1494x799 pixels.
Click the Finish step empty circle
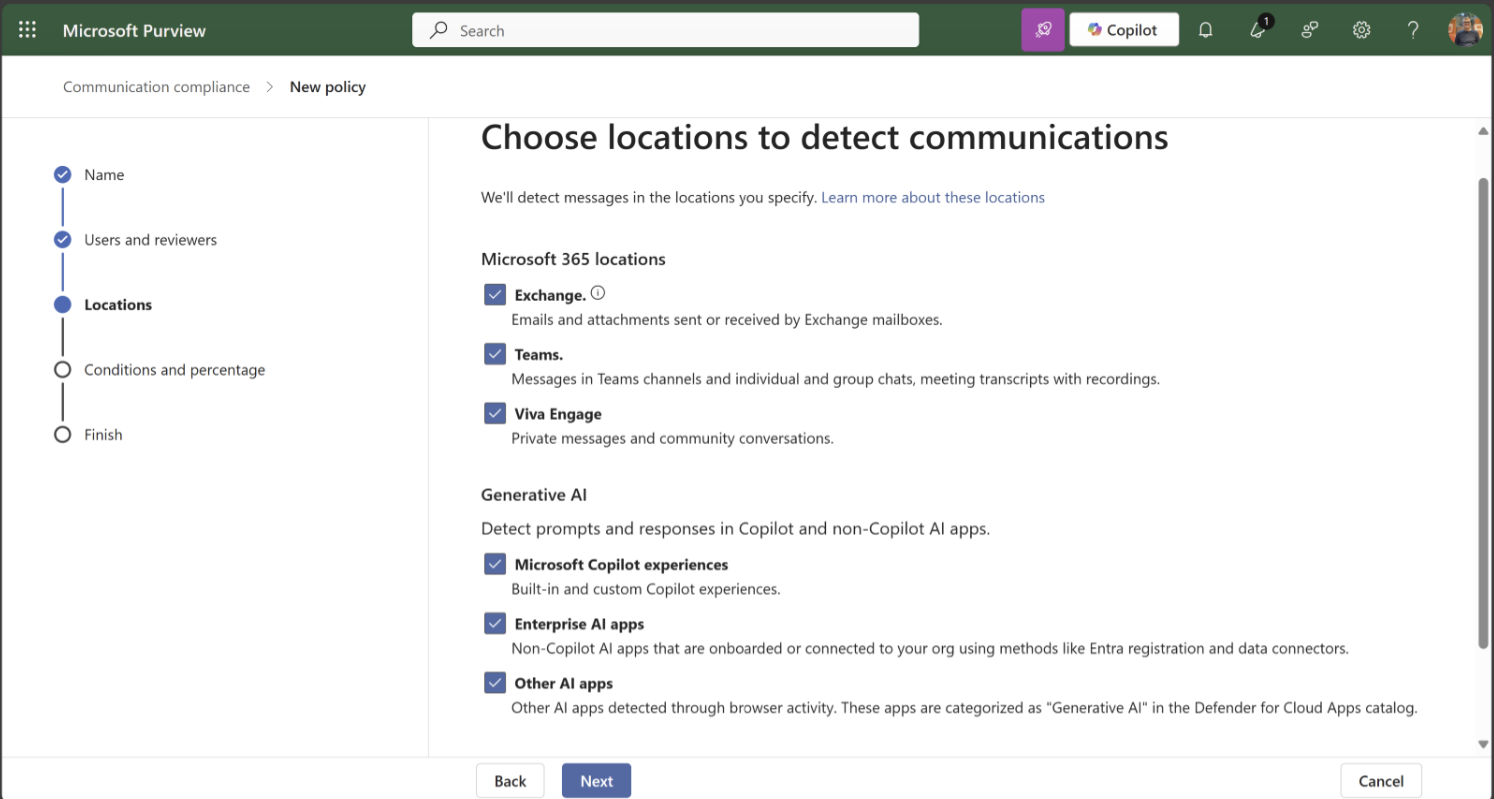pyautogui.click(x=62, y=434)
